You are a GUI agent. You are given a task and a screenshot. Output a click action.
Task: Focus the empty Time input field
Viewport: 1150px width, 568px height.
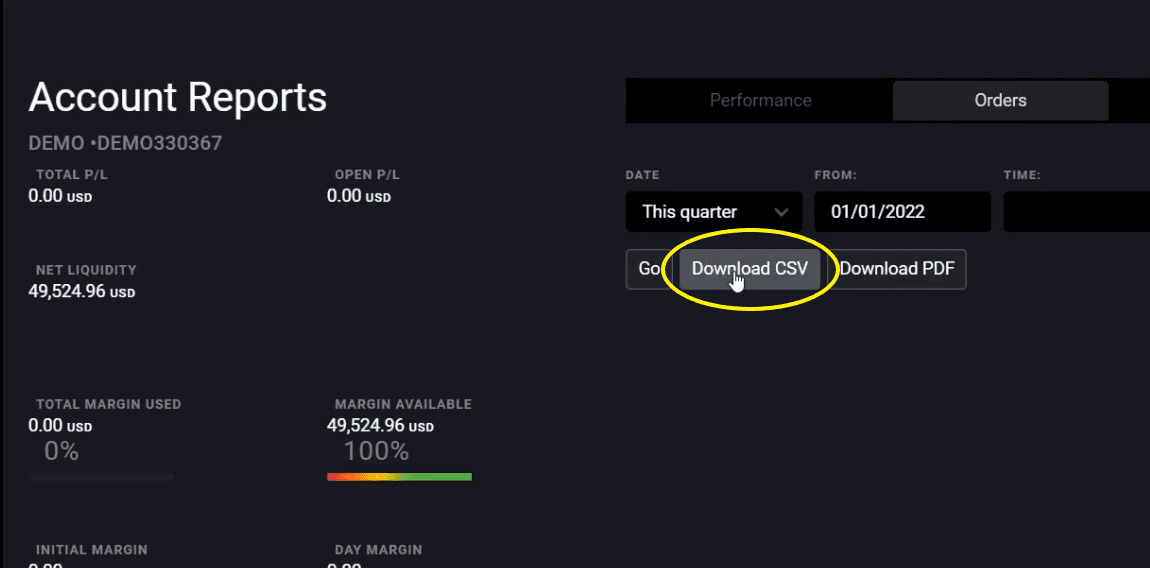1076,212
